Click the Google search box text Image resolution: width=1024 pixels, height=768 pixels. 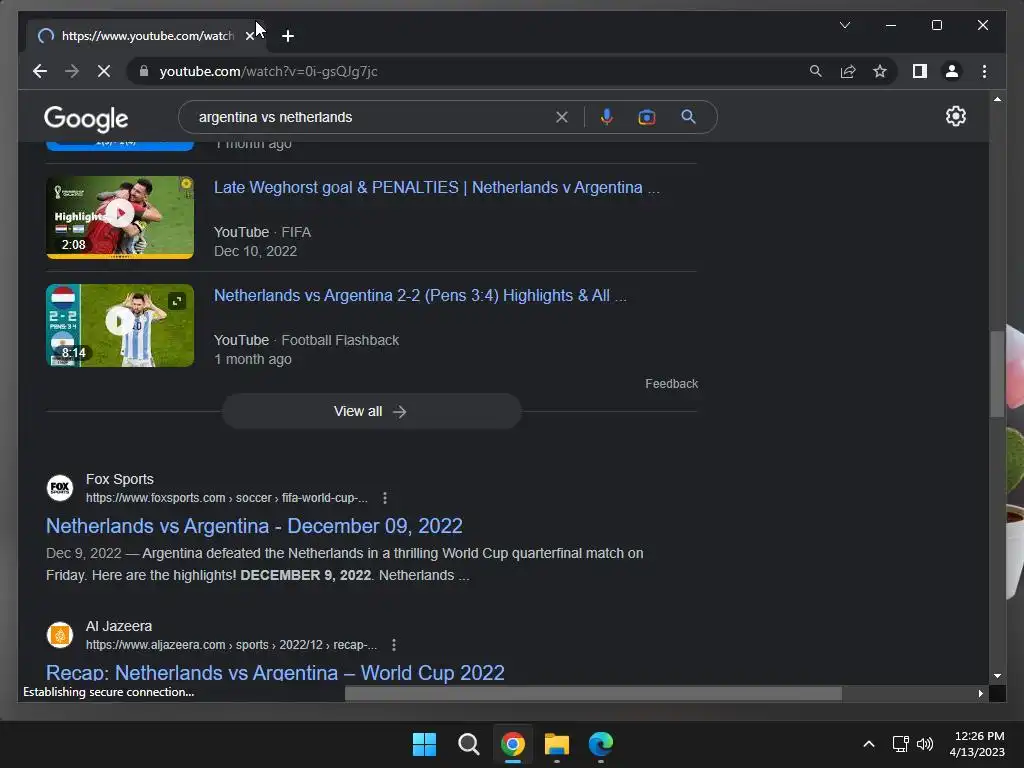click(x=276, y=117)
